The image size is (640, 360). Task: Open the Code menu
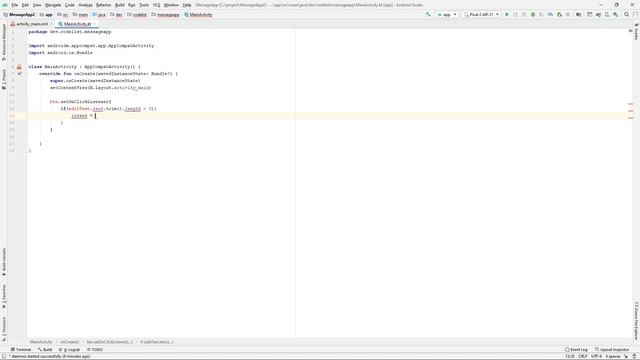pos(70,5)
